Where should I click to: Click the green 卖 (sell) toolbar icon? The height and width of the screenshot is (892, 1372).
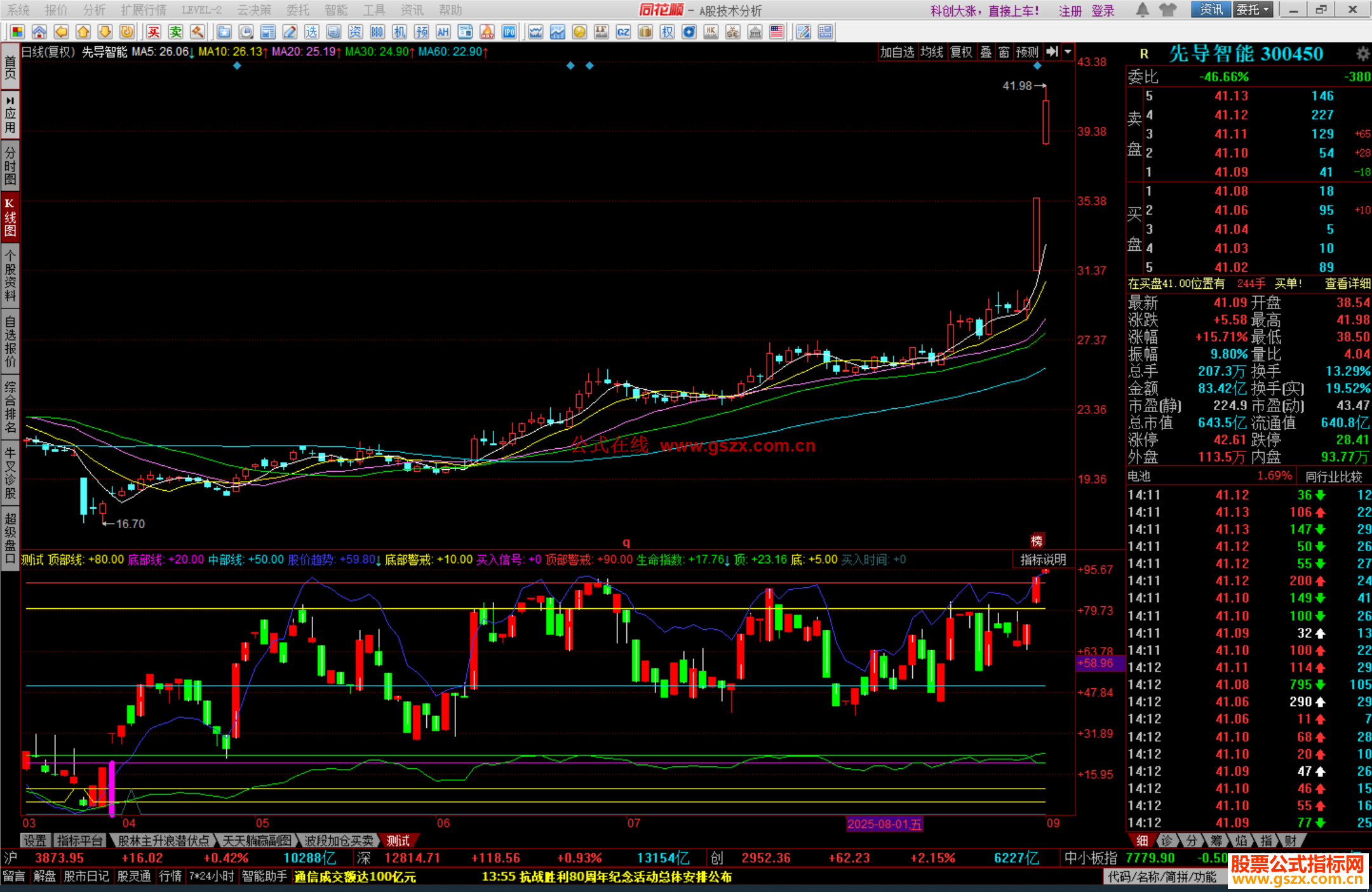pos(175,32)
